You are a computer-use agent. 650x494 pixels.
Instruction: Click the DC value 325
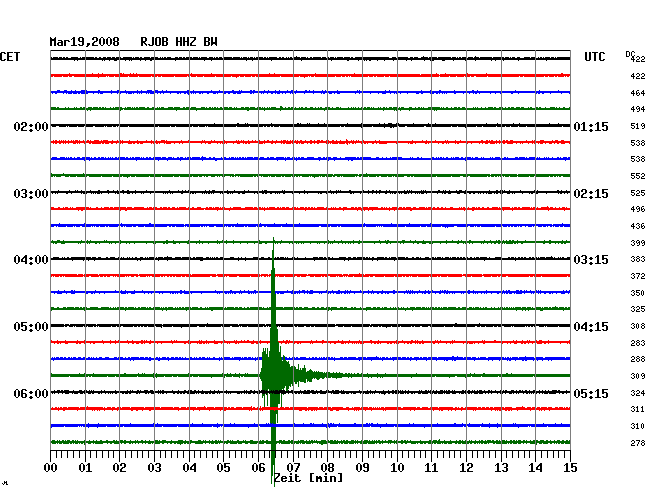[x=638, y=309]
